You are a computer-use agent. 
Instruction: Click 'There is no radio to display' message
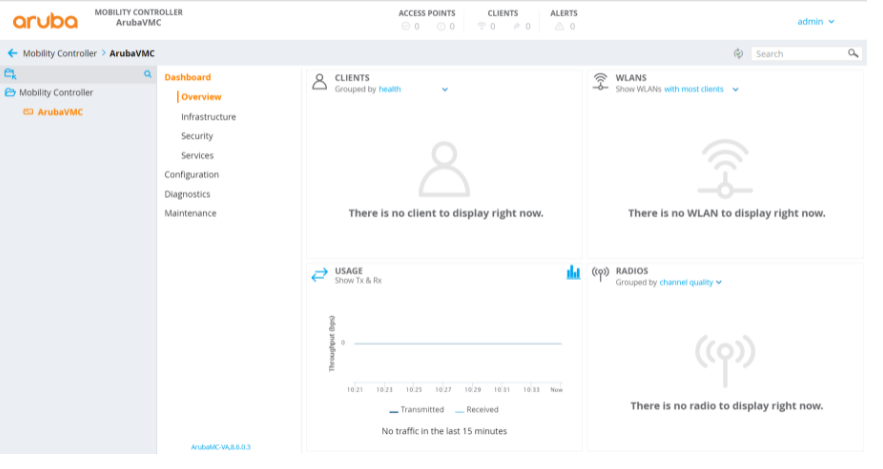[x=726, y=406]
